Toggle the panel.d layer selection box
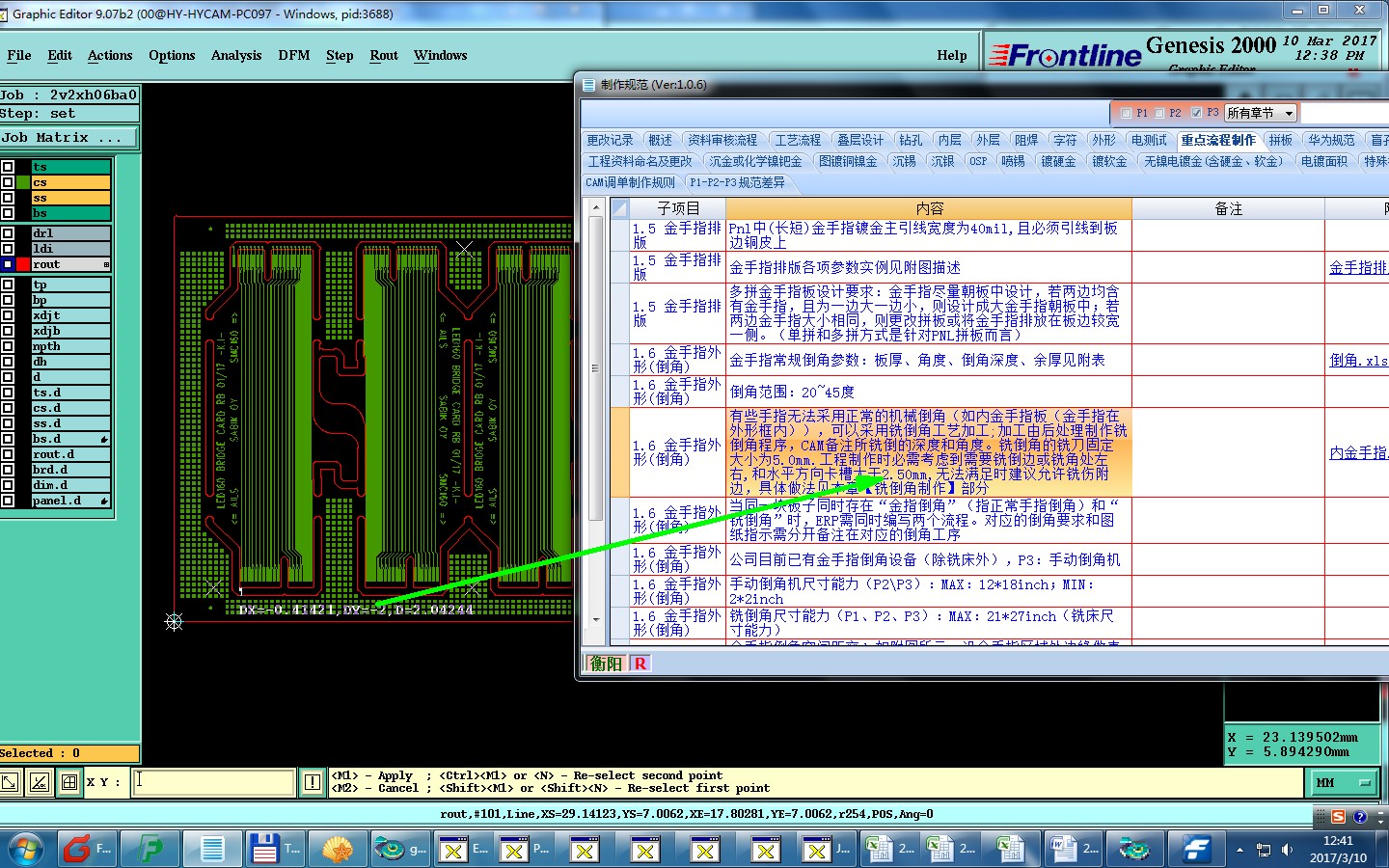This screenshot has height=868, width=1389. tap(8, 501)
